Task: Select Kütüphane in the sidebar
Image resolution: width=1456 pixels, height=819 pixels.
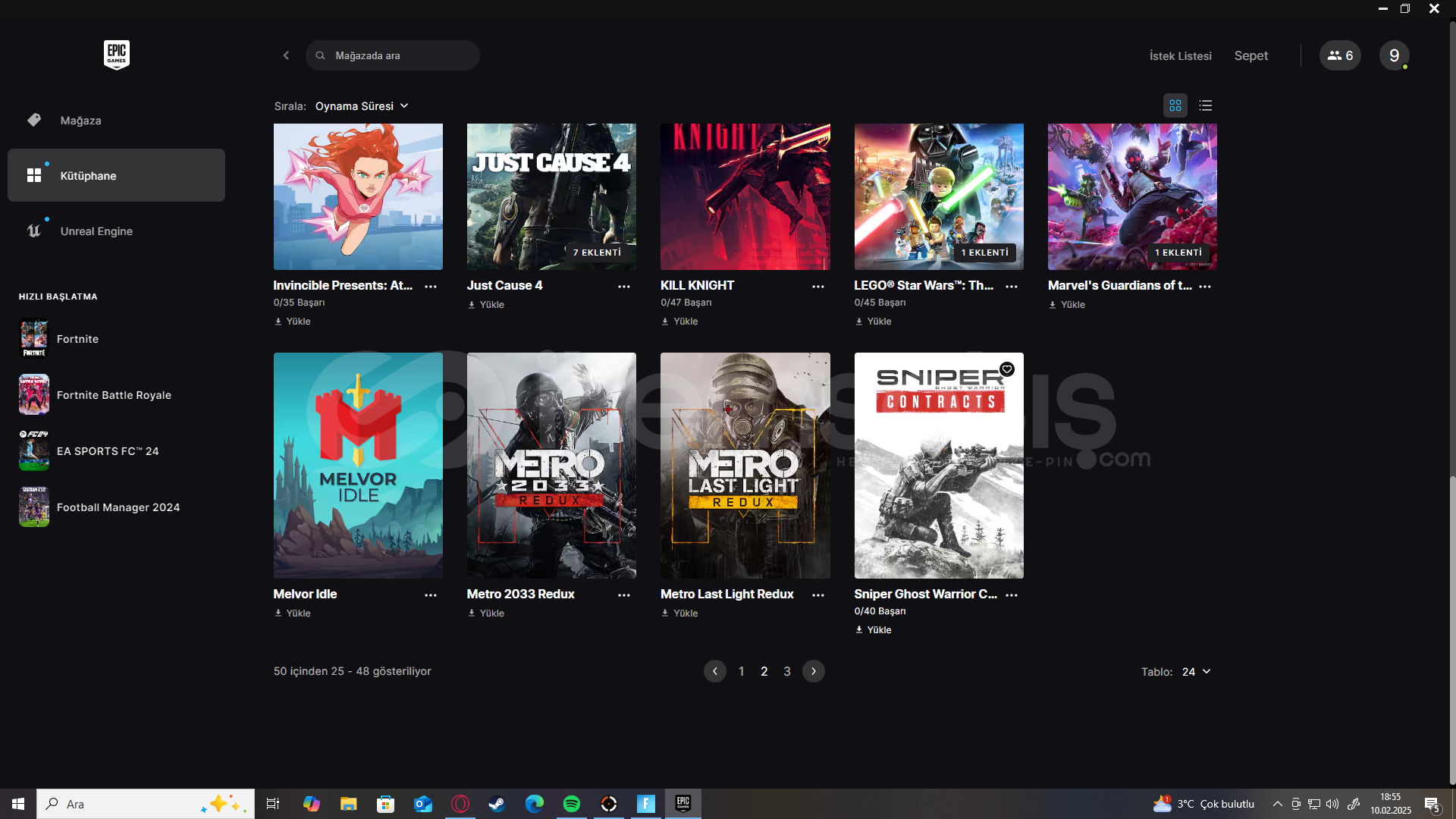Action: coord(116,175)
